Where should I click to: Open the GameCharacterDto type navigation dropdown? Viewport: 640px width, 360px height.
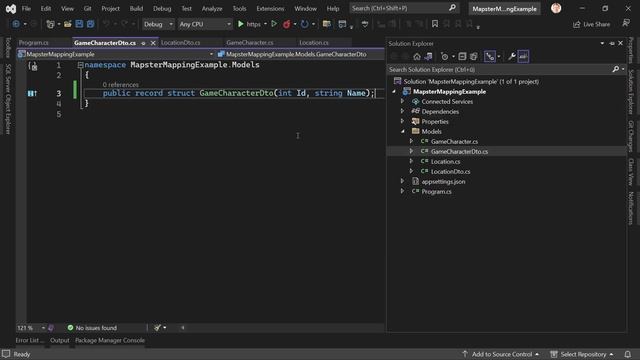[x=300, y=54]
